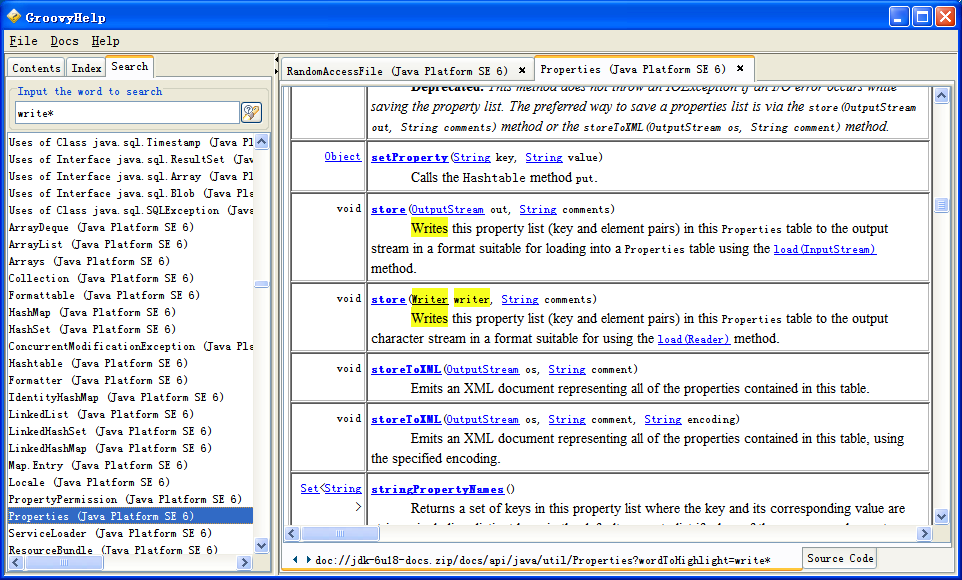Open the storeToXML method link with encoding parameter
The image size is (962, 580).
[x=405, y=419]
